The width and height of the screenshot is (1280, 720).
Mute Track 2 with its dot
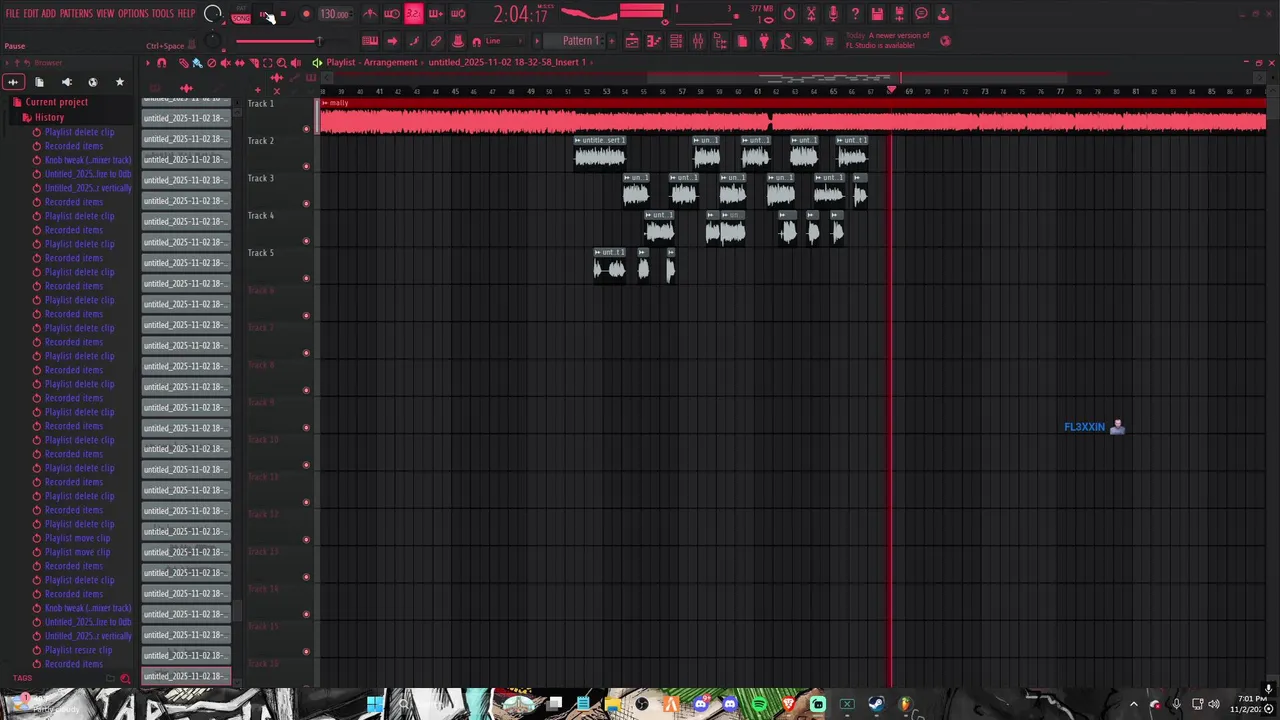click(x=306, y=166)
